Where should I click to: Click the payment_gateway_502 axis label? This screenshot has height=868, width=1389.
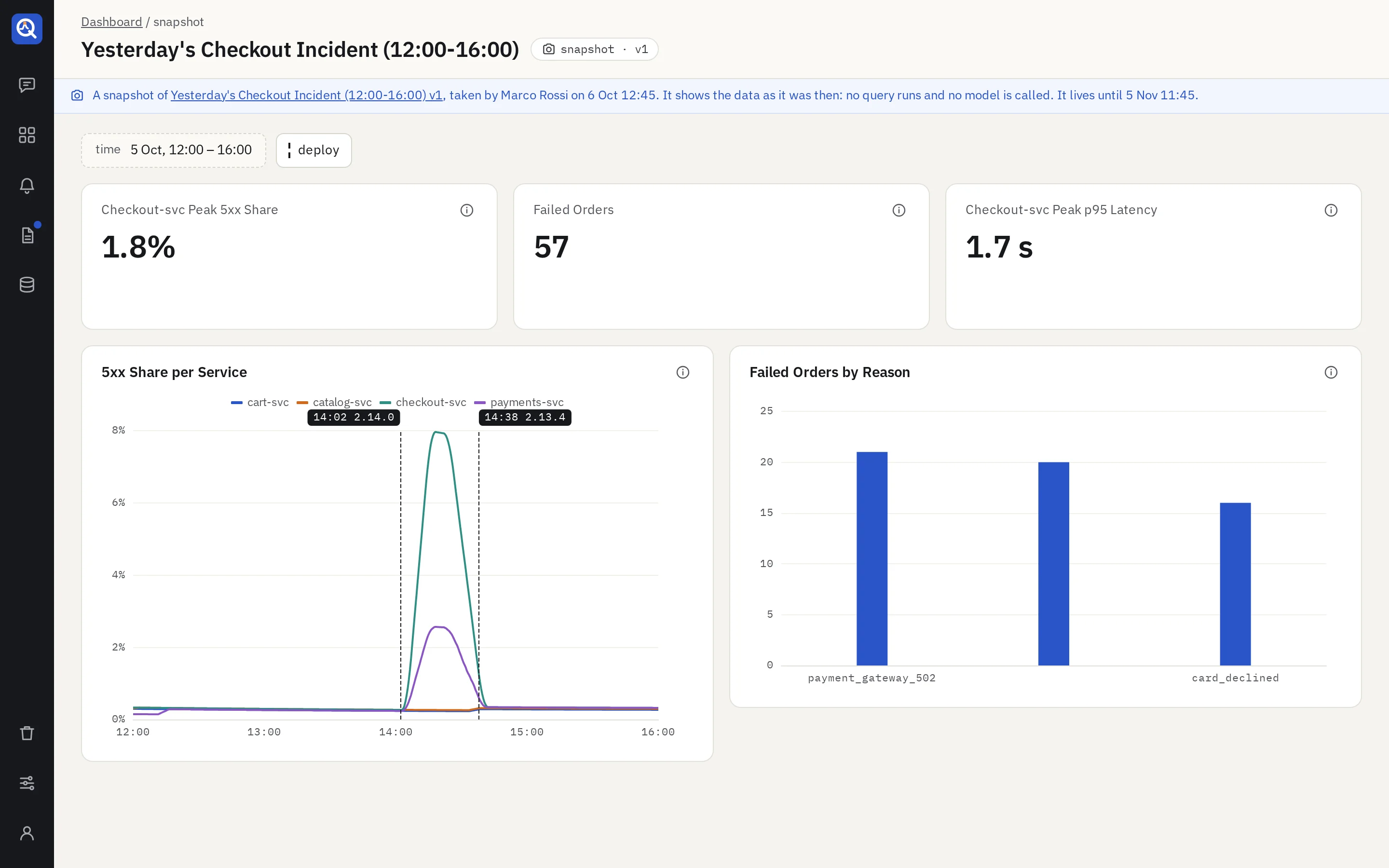[x=872, y=678]
